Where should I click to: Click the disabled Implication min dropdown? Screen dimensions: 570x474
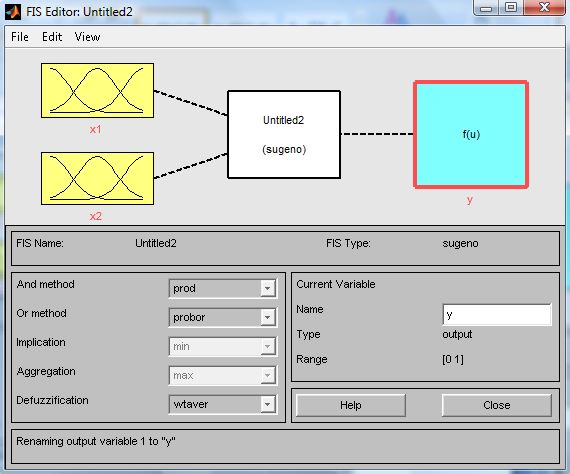pyautogui.click(x=222, y=346)
